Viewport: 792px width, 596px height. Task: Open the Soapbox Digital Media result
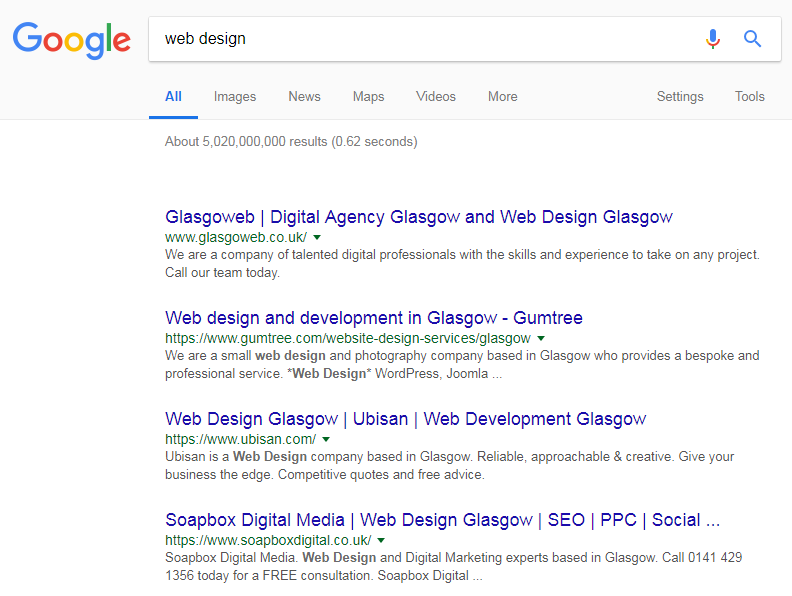pyautogui.click(x=442, y=520)
